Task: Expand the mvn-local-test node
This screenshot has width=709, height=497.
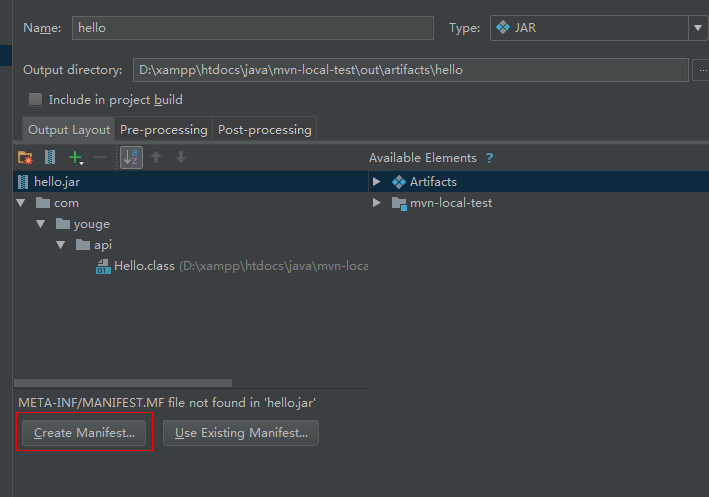Action: point(377,203)
